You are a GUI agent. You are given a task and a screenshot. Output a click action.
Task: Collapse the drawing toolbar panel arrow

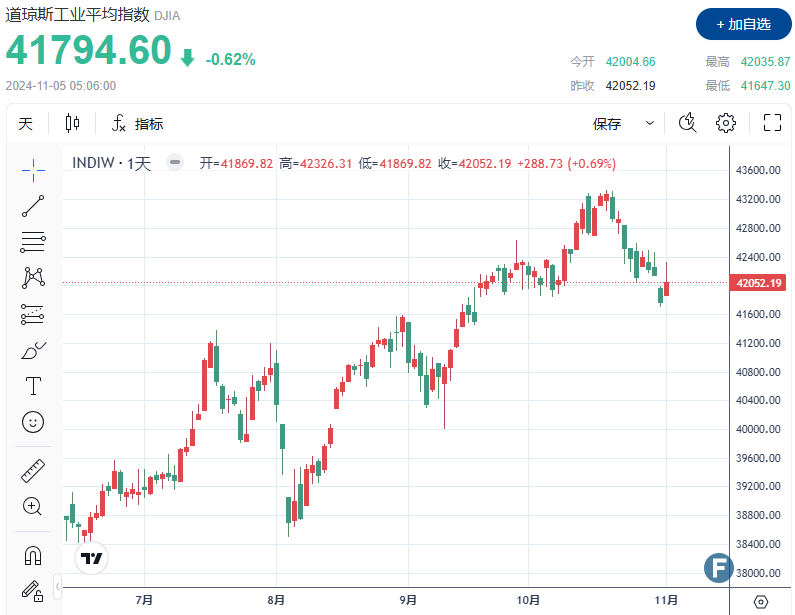click(57, 587)
